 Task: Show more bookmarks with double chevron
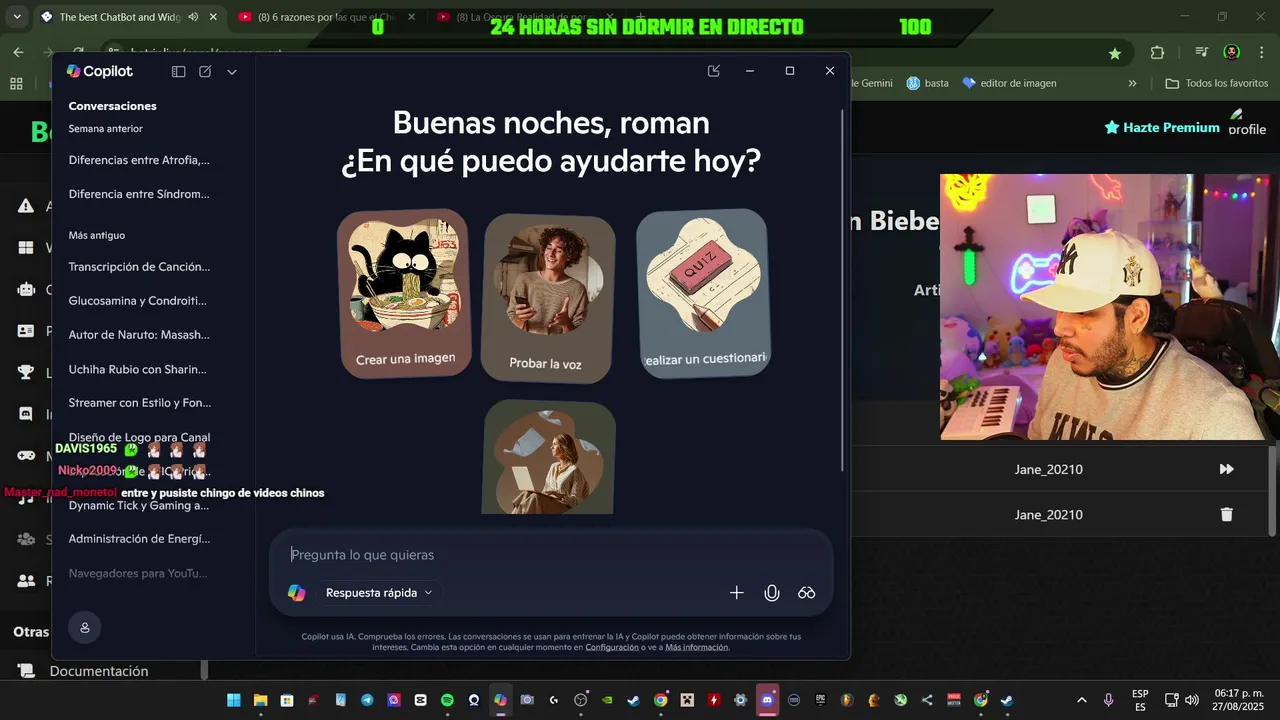[x=1132, y=83]
